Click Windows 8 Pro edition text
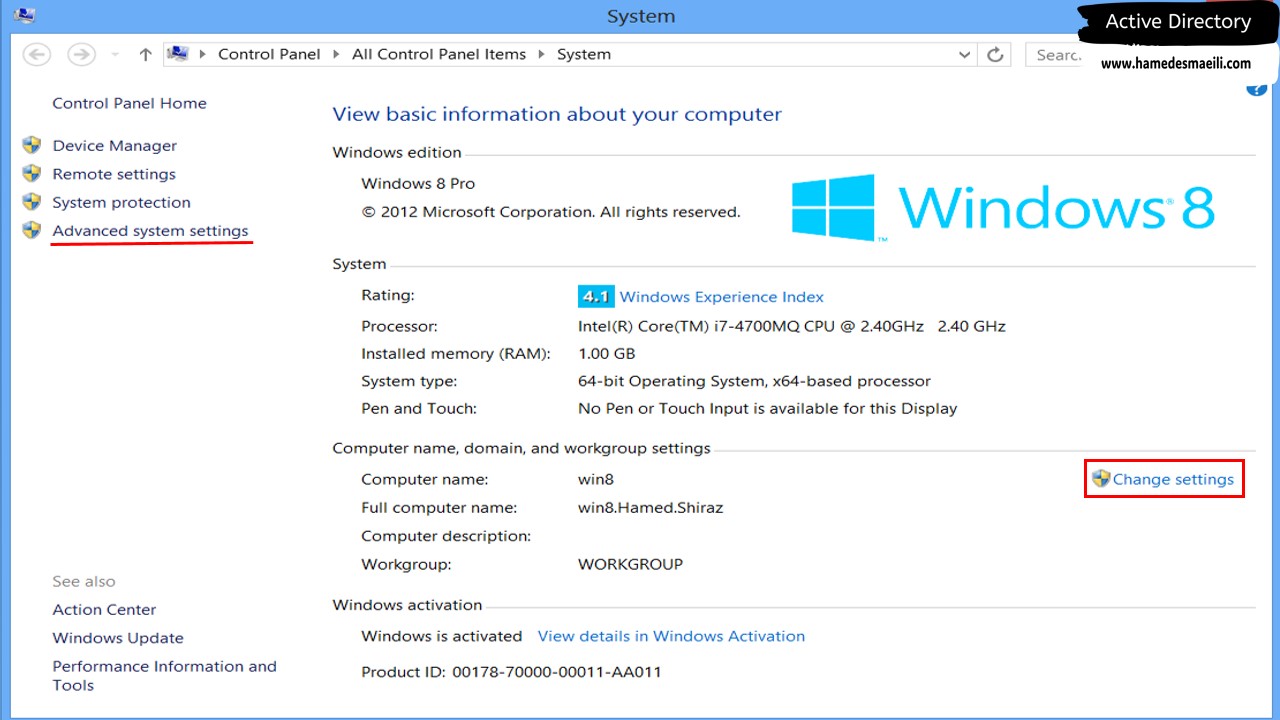Screen dimensions: 1280x720 418,184
